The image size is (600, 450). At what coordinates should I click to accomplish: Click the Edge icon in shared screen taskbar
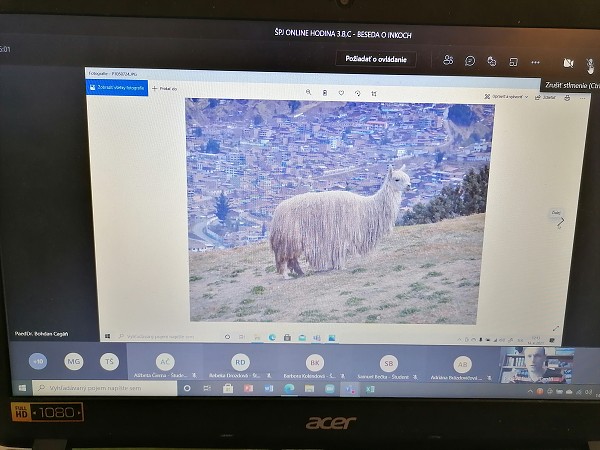pyautogui.click(x=272, y=337)
